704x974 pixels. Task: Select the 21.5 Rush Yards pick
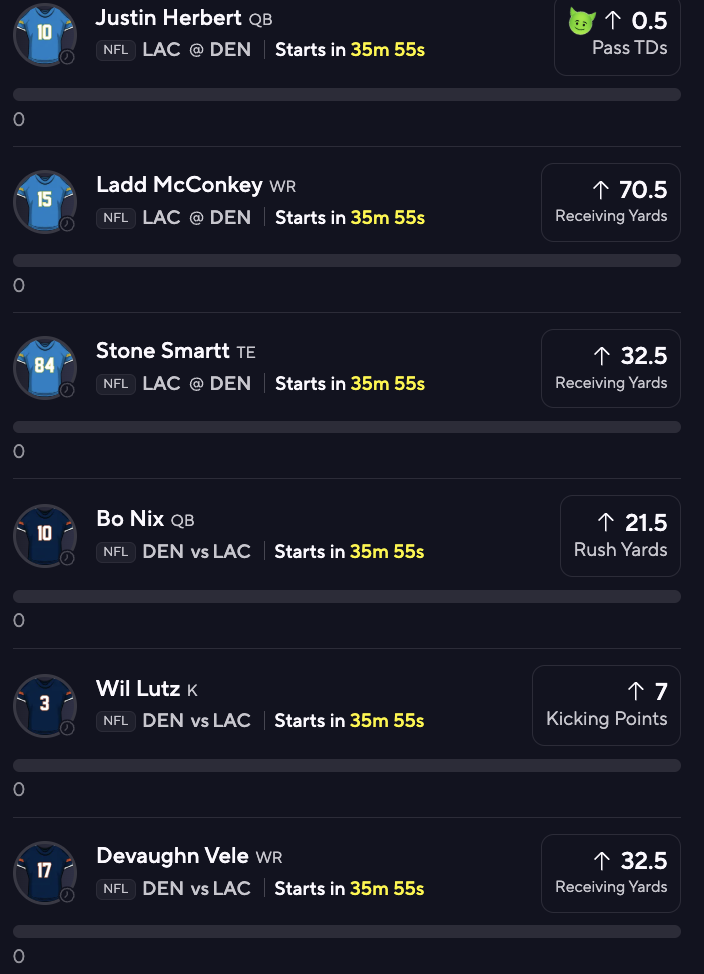620,535
